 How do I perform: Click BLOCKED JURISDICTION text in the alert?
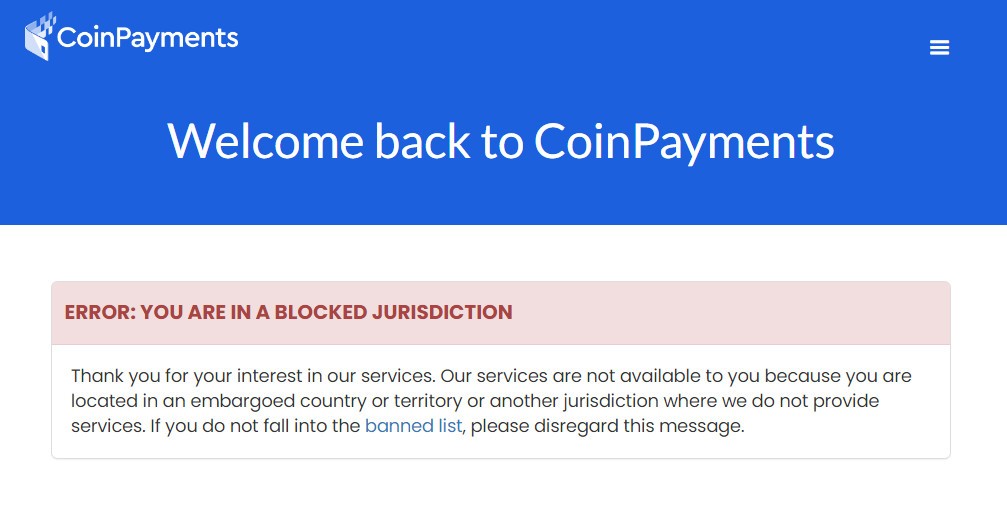coord(394,312)
